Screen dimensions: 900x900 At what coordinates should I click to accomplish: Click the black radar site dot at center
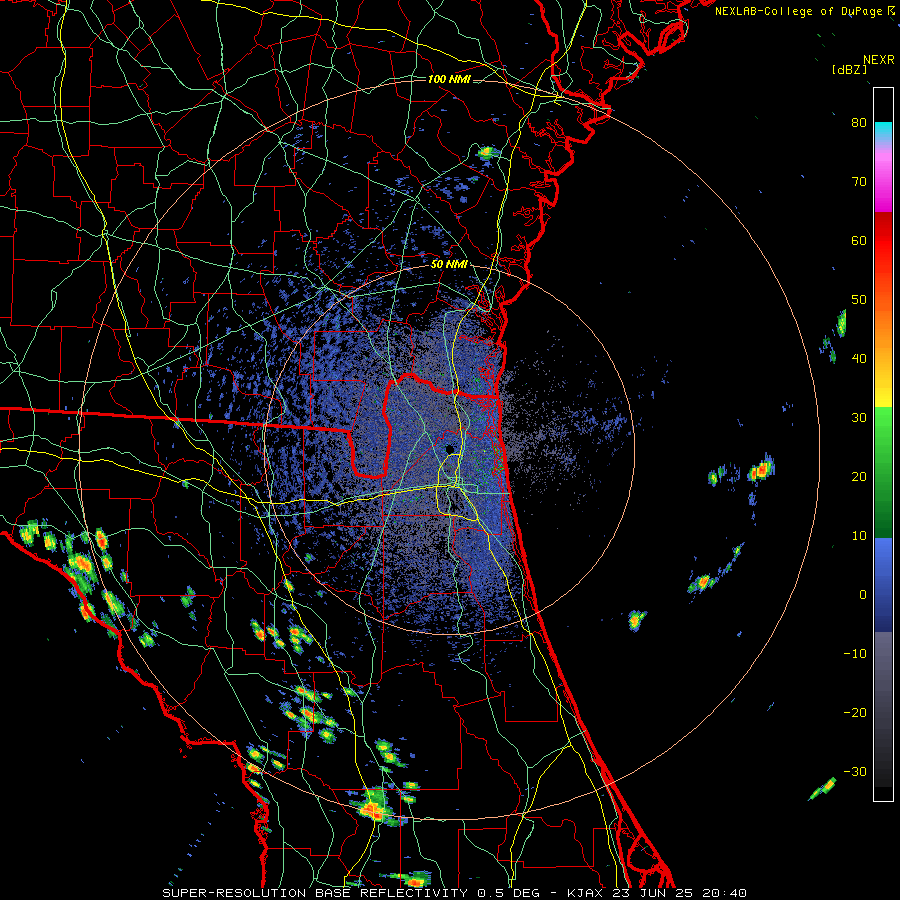pyautogui.click(x=450, y=449)
